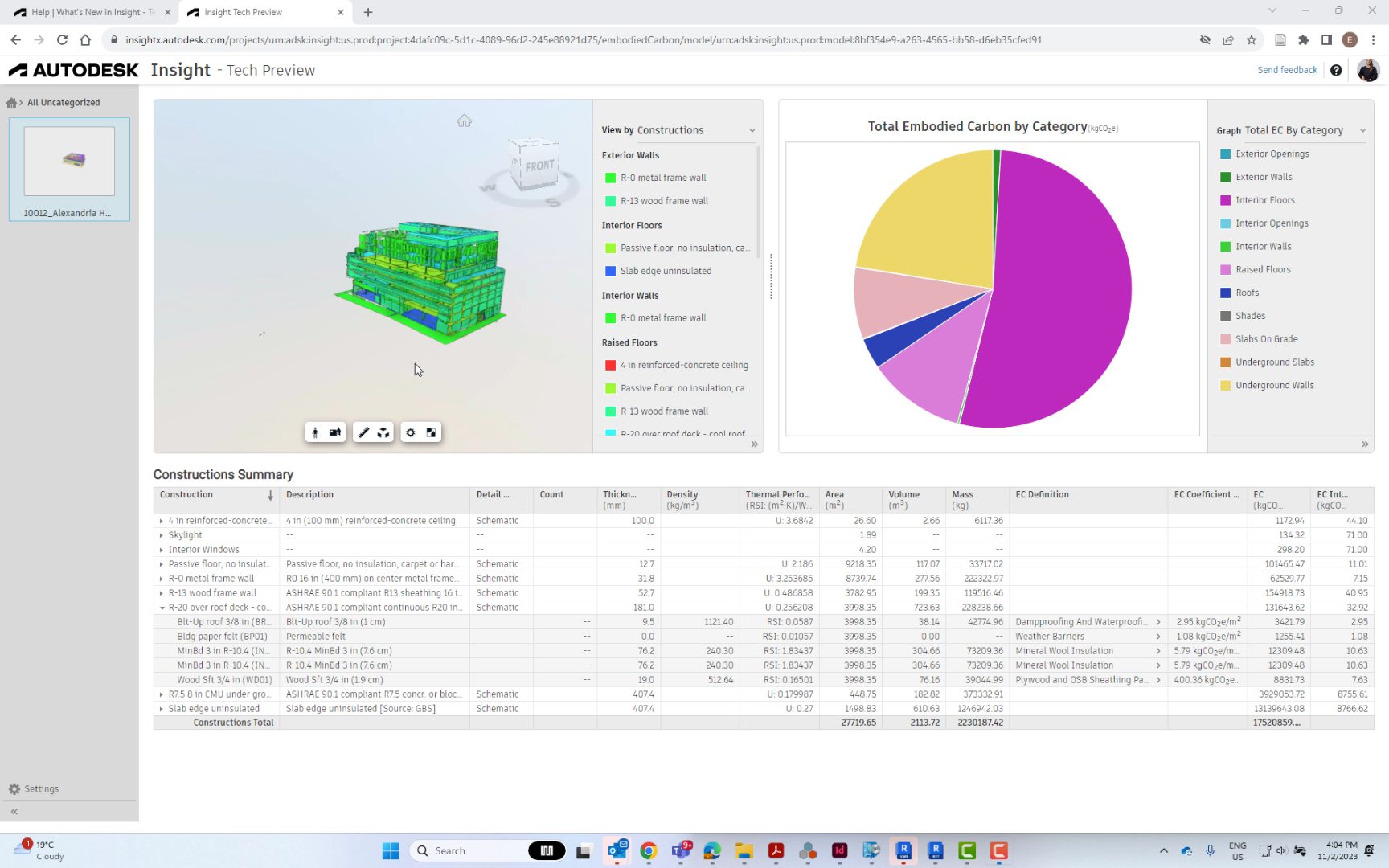Collapse the R-20 over roof deck row

(162, 608)
